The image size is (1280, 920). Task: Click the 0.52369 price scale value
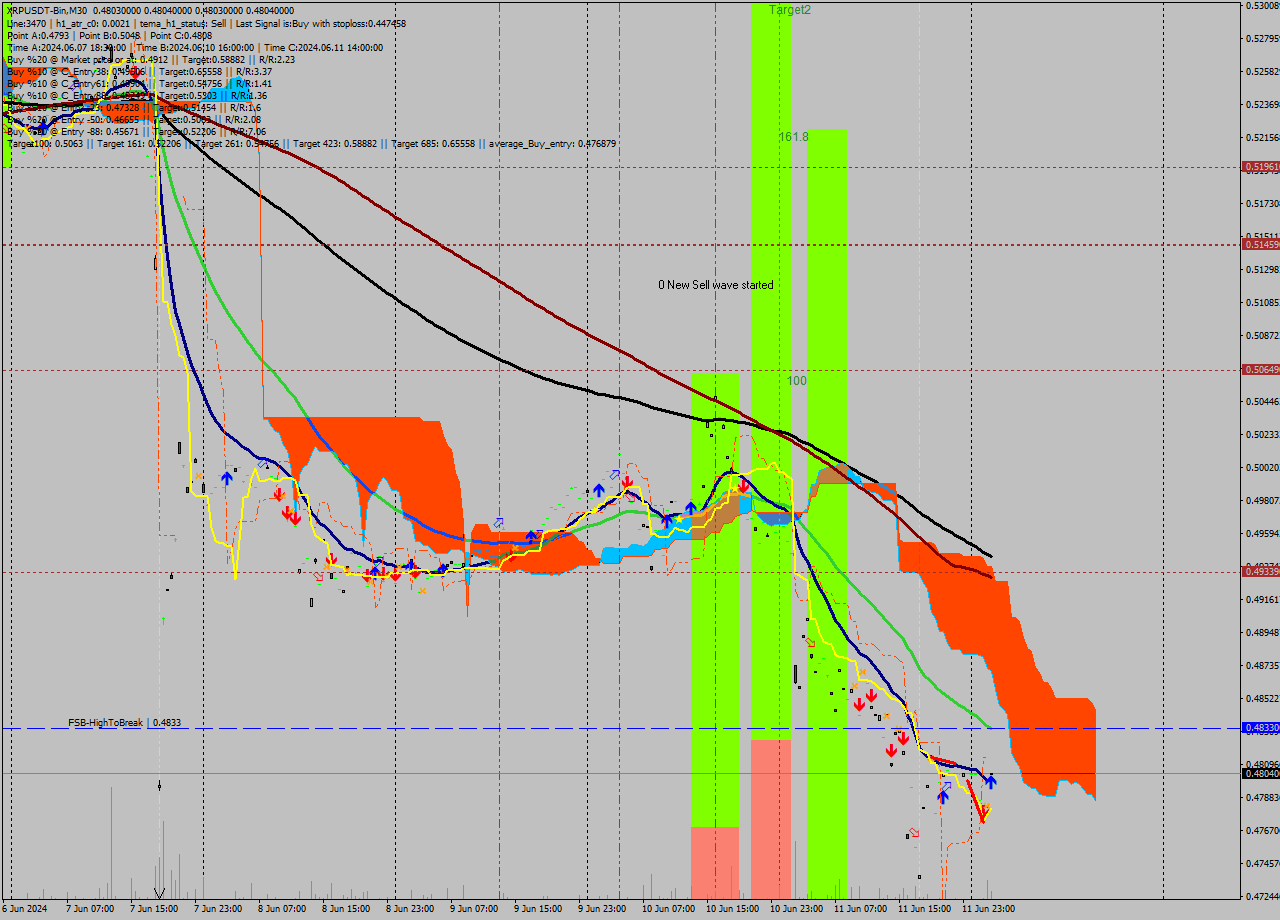(1263, 105)
